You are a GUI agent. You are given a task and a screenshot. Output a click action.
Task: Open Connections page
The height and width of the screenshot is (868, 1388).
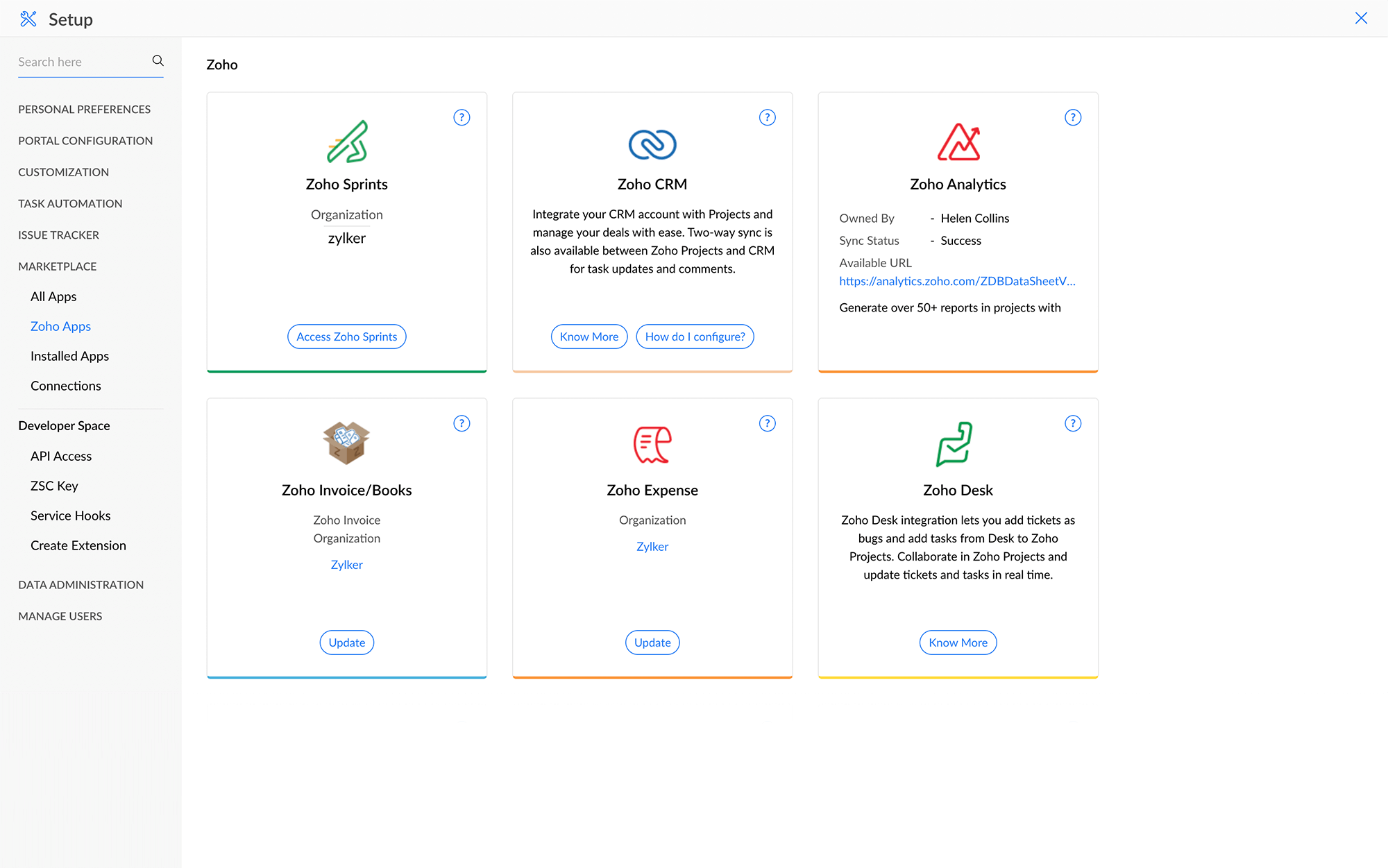65,386
